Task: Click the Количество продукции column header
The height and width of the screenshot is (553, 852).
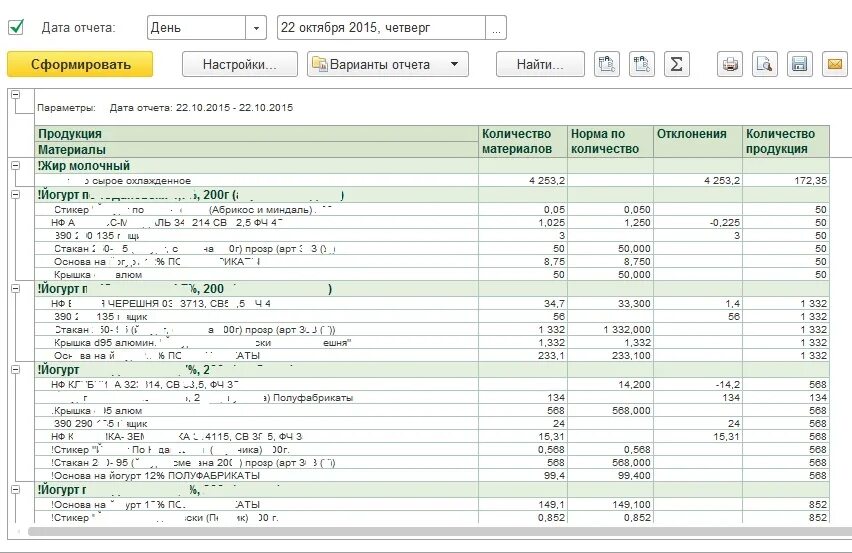Action: click(786, 141)
